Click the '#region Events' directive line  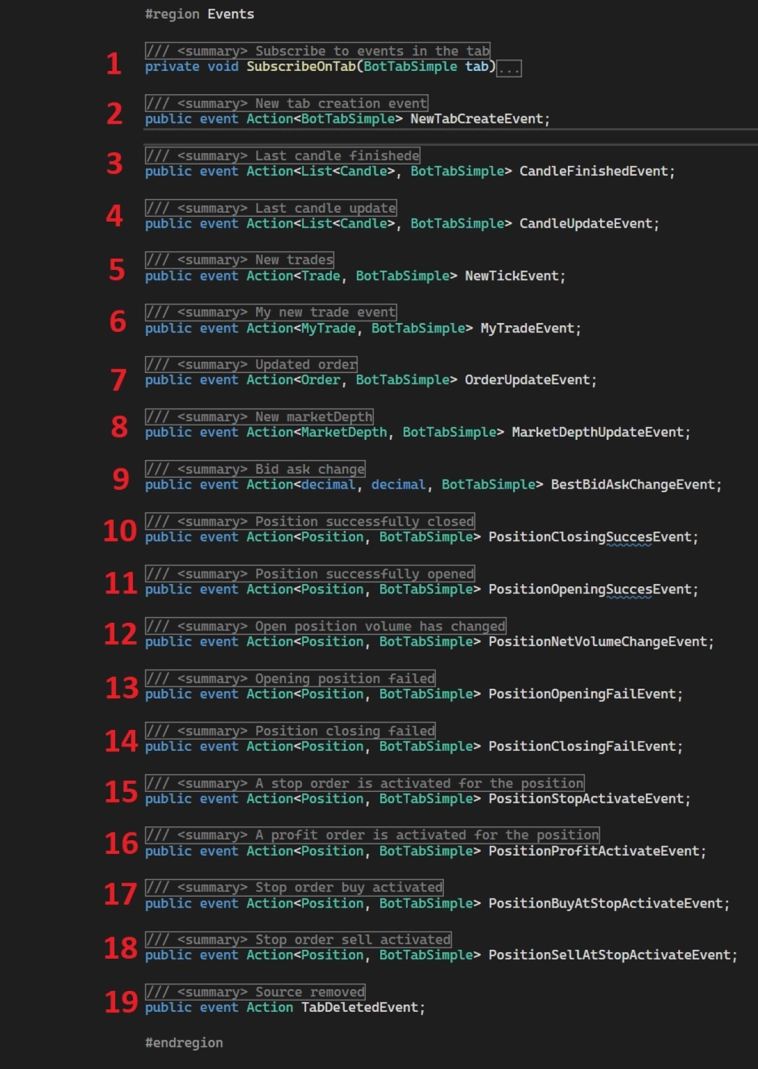tap(200, 14)
